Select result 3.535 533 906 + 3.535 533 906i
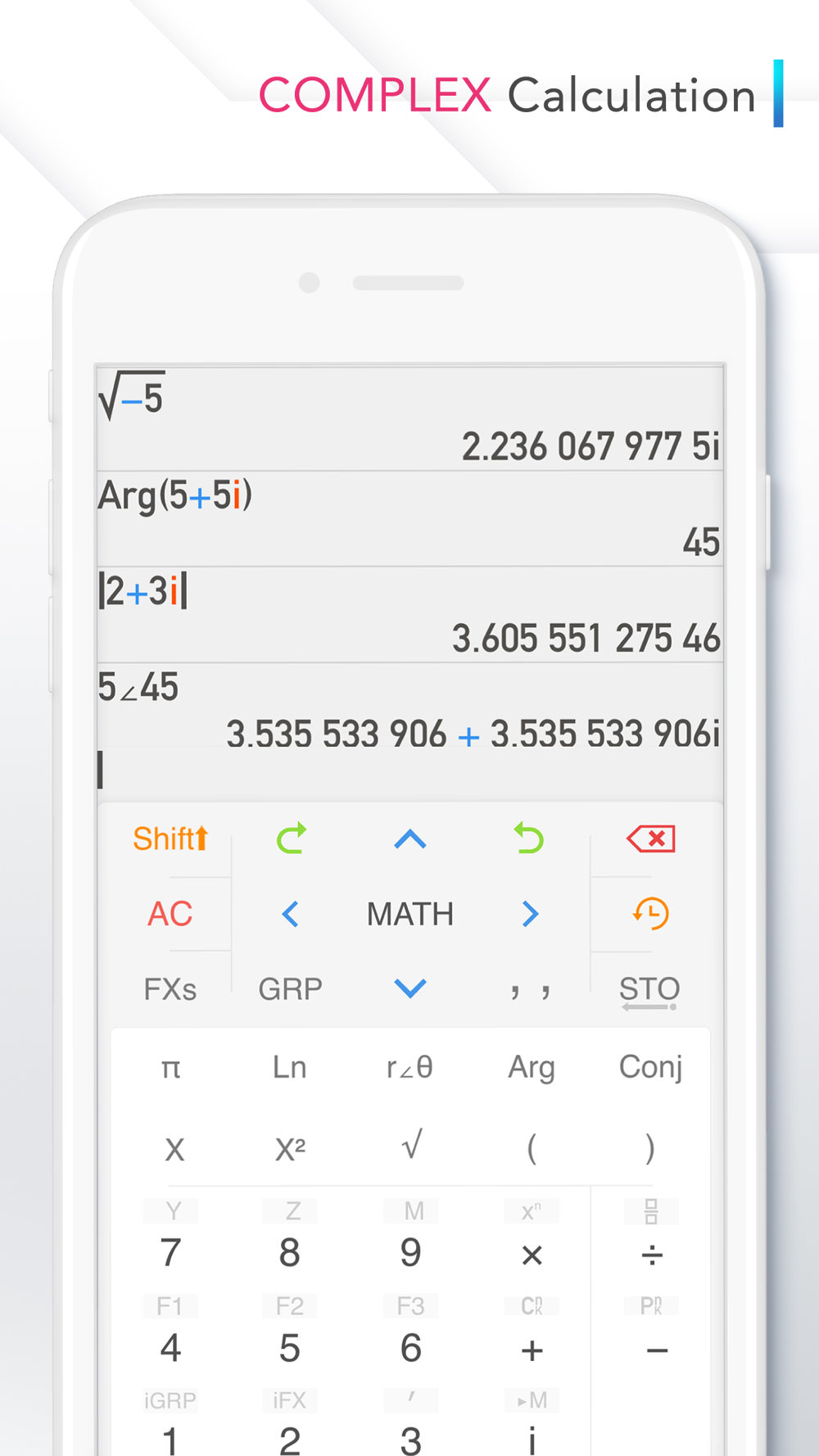Image resolution: width=819 pixels, height=1456 pixels. (473, 735)
